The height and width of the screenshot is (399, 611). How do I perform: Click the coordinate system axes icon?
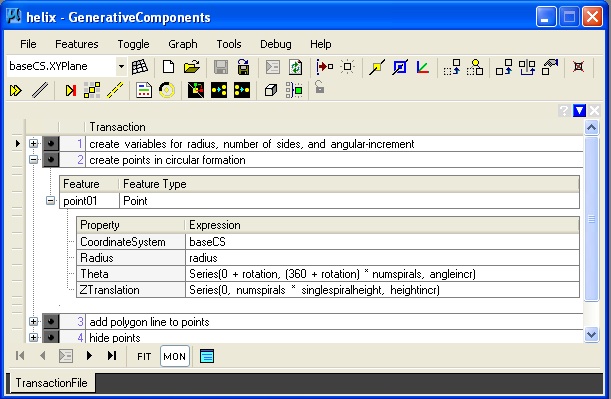pyautogui.click(x=422, y=67)
